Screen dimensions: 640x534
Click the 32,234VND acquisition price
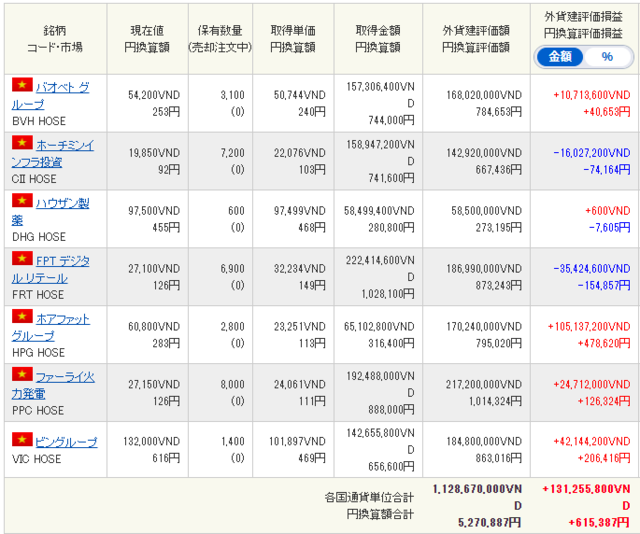point(300,269)
